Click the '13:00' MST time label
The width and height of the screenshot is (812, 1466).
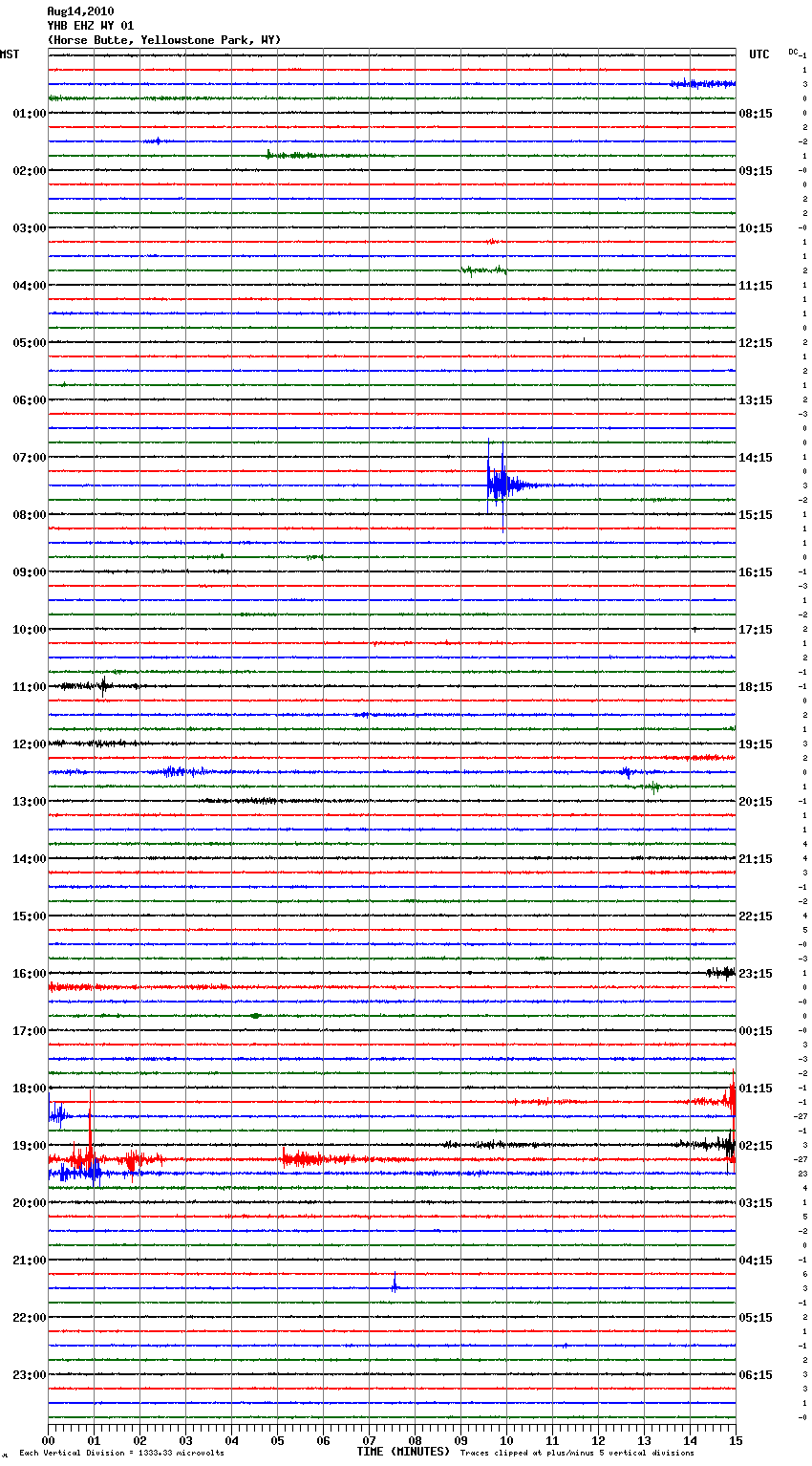coord(30,802)
